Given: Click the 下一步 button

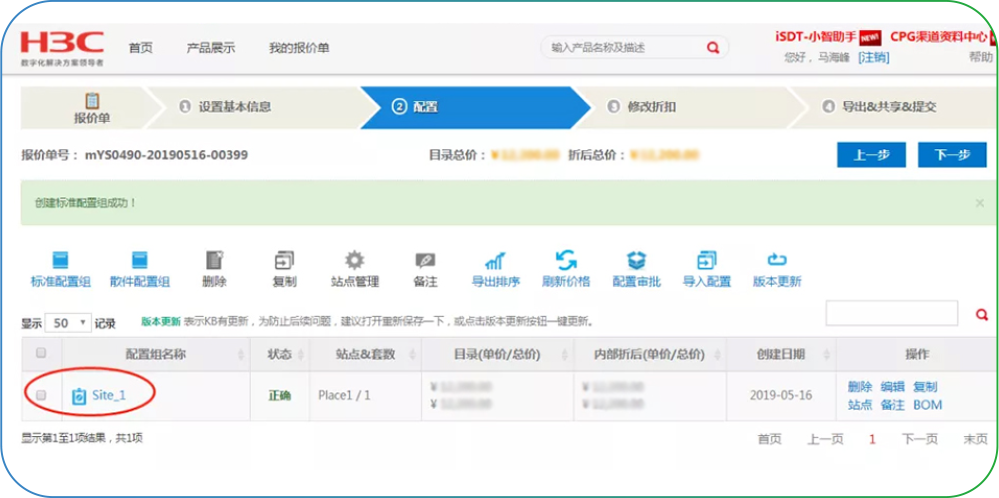Looking at the screenshot, I should (x=952, y=155).
